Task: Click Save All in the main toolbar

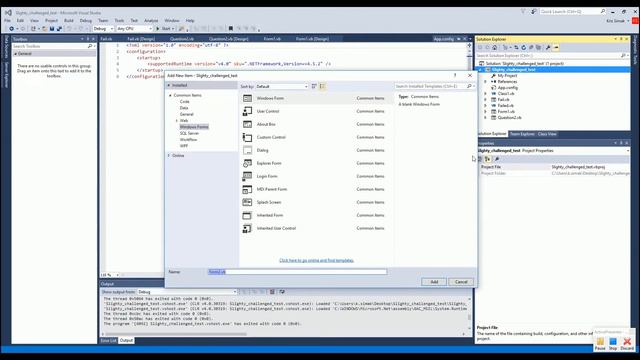Action: click(x=59, y=29)
